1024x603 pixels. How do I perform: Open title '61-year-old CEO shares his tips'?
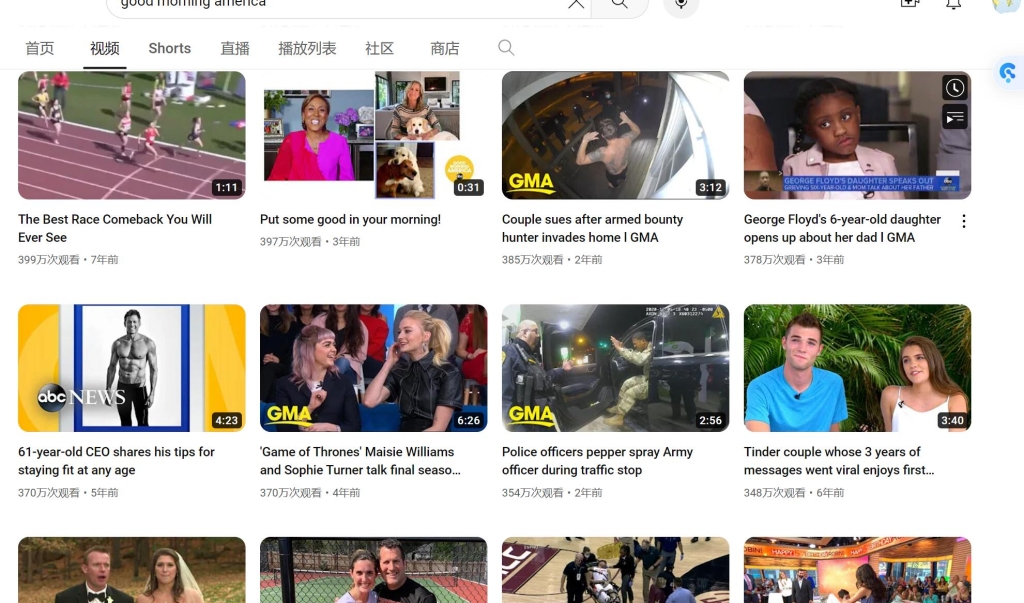tap(116, 461)
